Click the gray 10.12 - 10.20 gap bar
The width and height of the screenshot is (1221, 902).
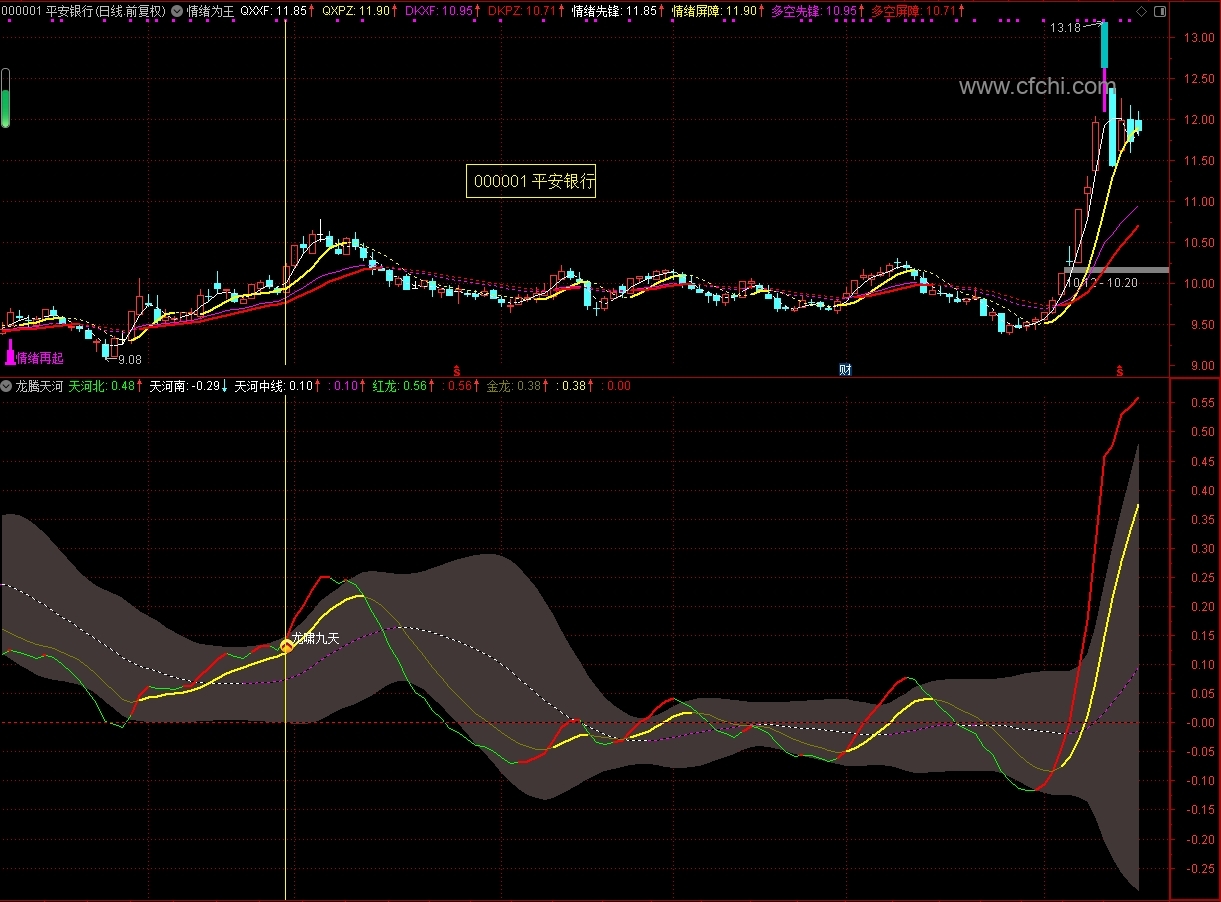[1116, 270]
